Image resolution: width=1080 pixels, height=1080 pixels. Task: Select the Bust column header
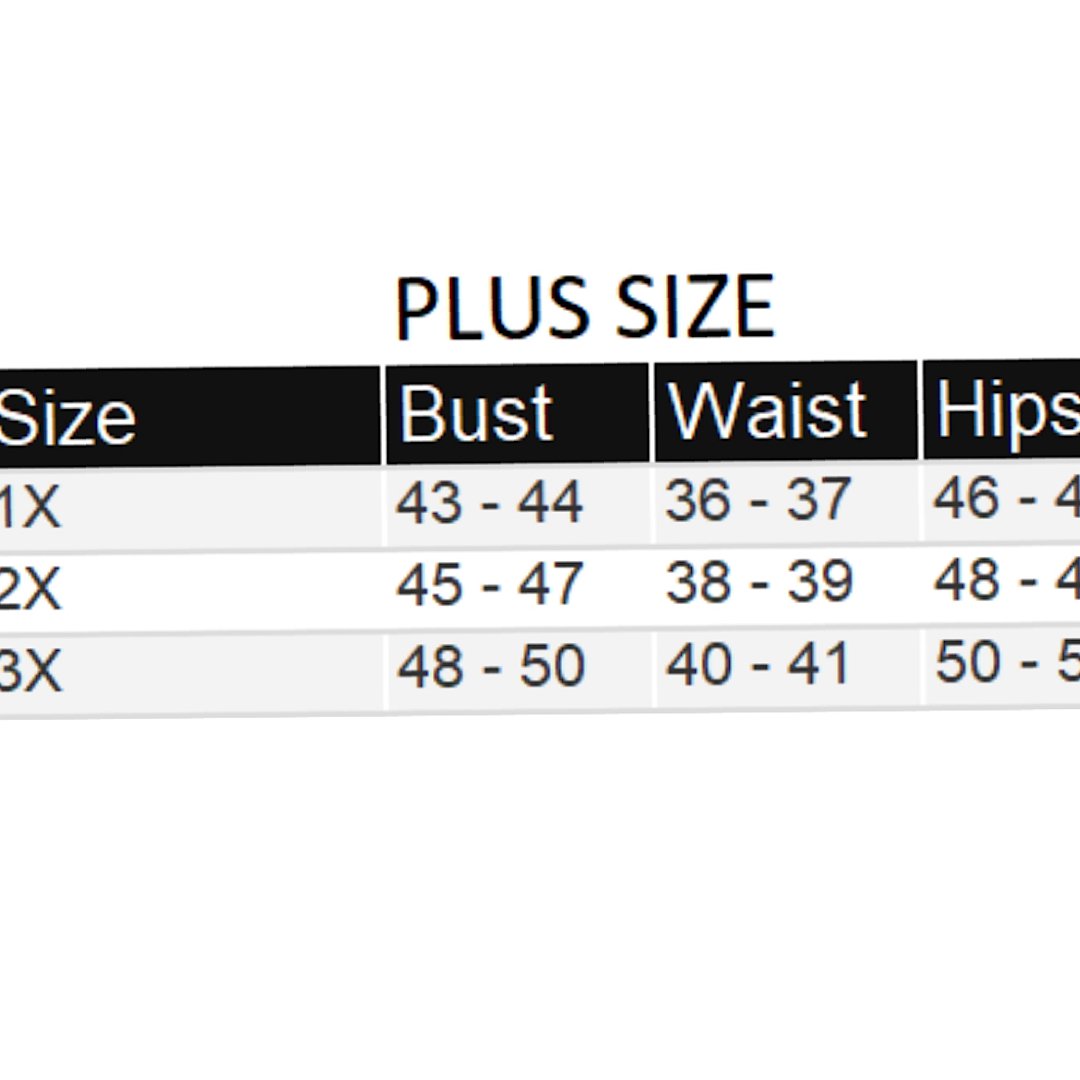point(476,413)
